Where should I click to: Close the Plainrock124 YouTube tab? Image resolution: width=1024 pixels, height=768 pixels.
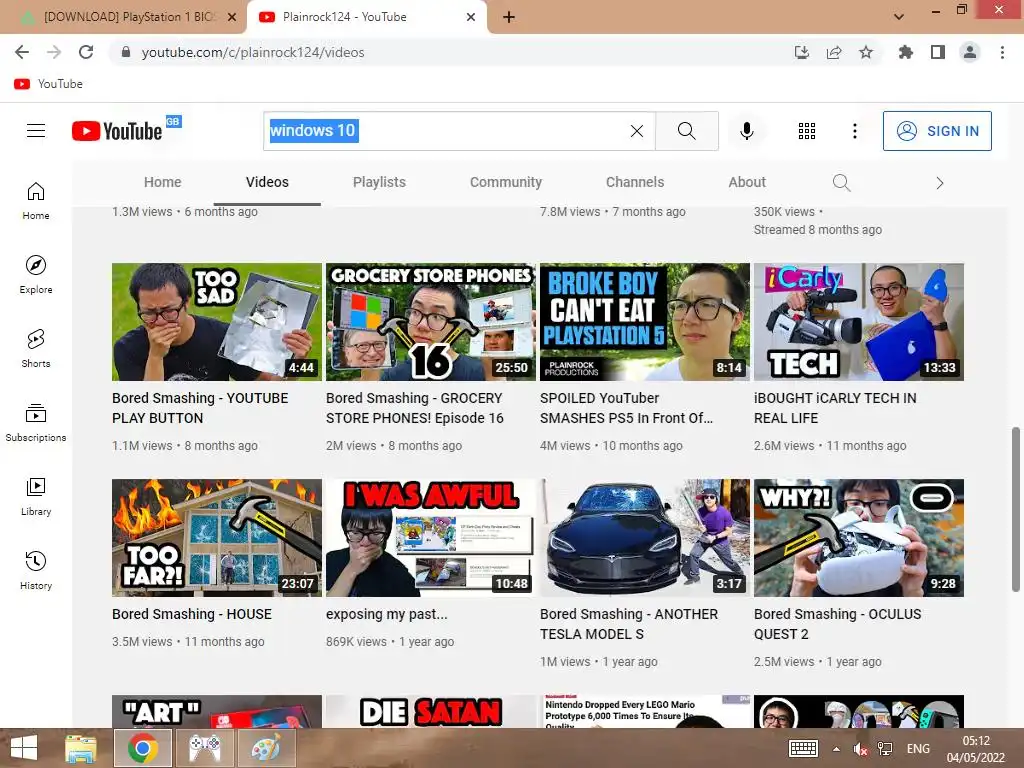[471, 17]
